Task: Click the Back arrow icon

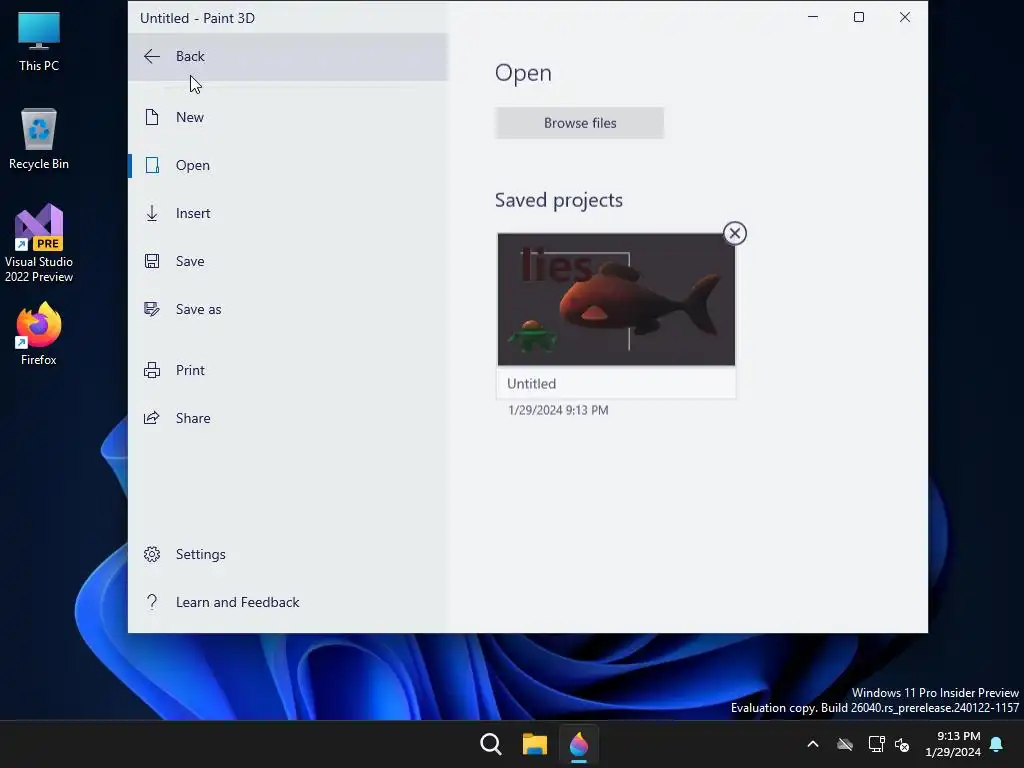Action: coord(152,56)
